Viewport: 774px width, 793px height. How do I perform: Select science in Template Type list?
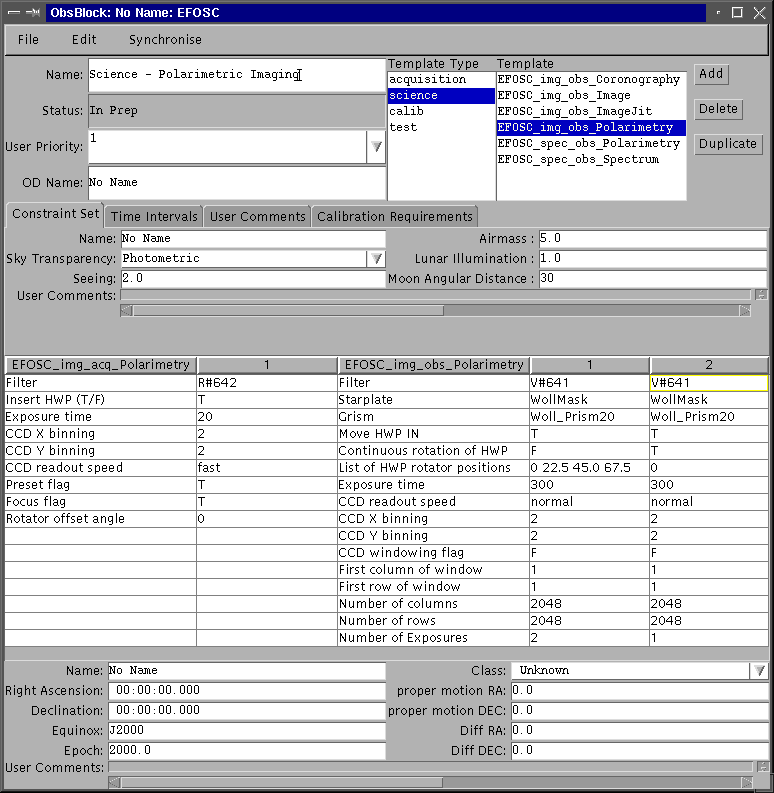point(441,96)
